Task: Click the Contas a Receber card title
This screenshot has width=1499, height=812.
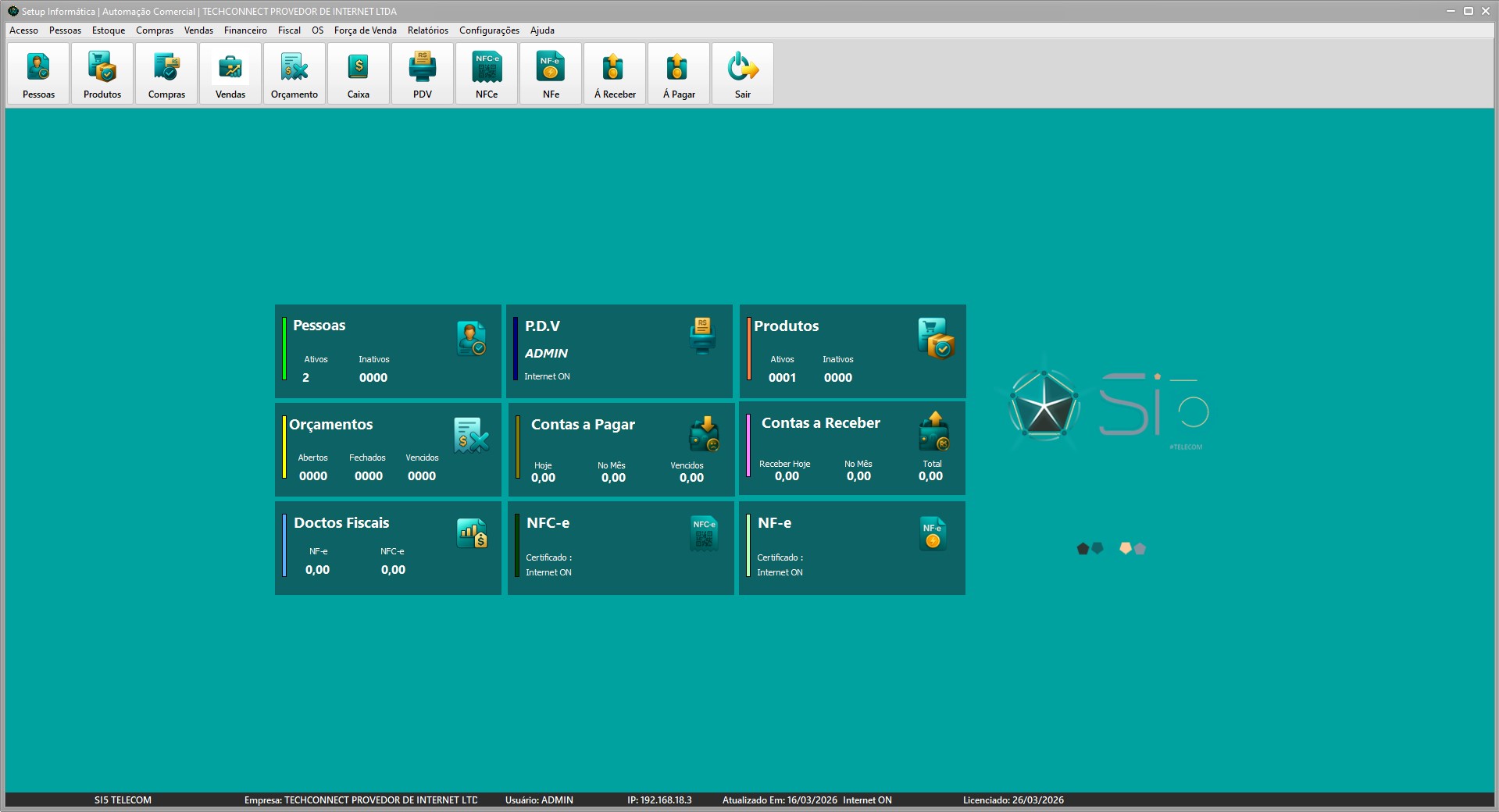Action: 820,423
